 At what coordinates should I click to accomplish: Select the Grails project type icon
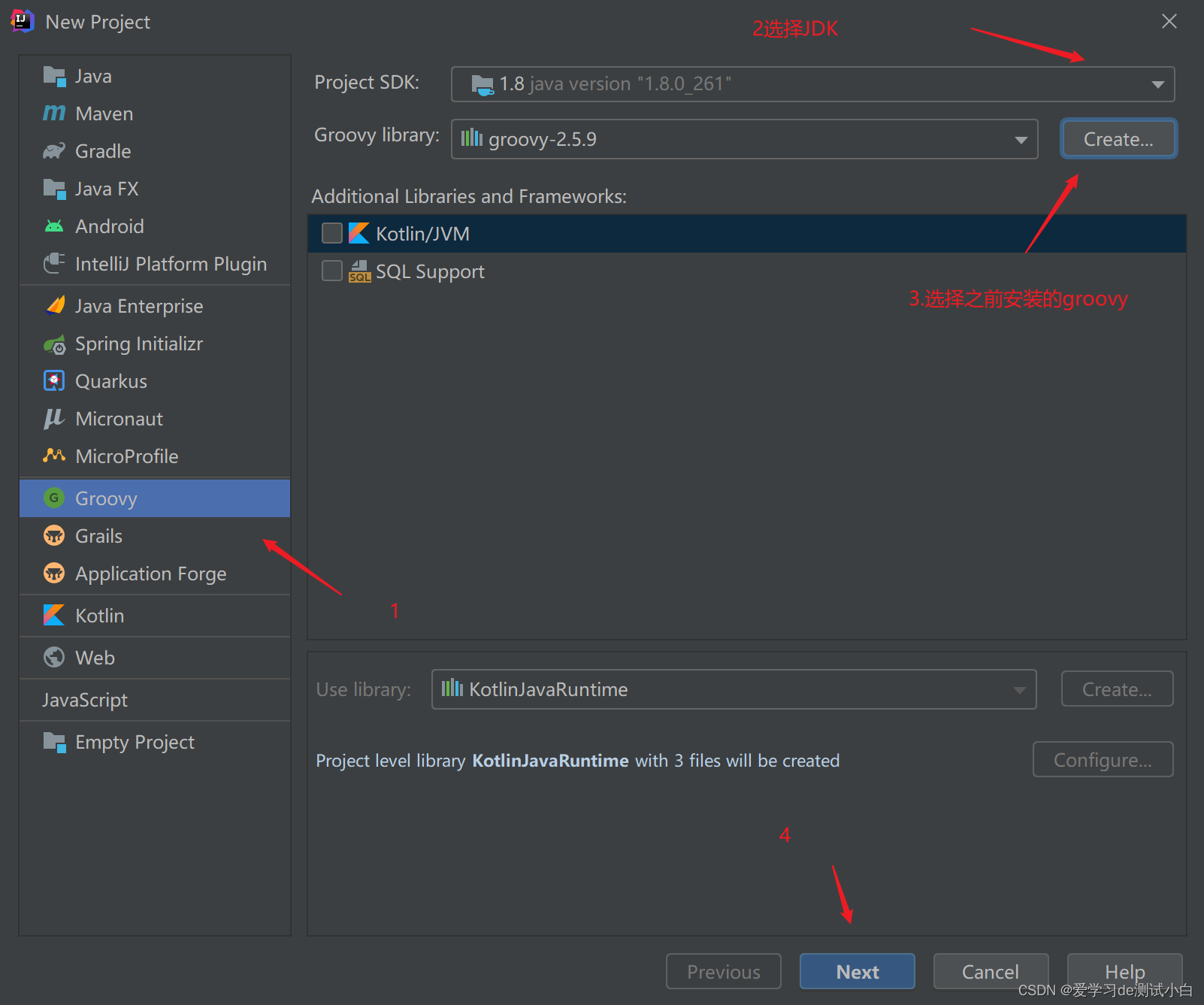tap(53, 535)
